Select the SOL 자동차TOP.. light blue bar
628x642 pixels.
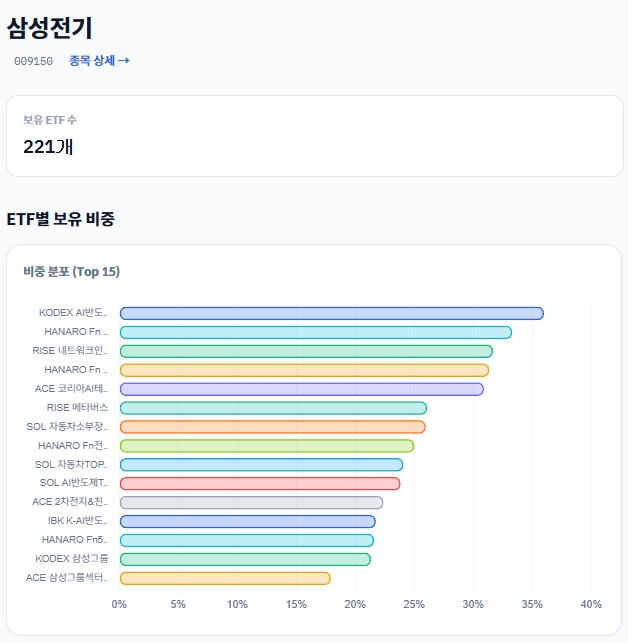[x=261, y=465]
